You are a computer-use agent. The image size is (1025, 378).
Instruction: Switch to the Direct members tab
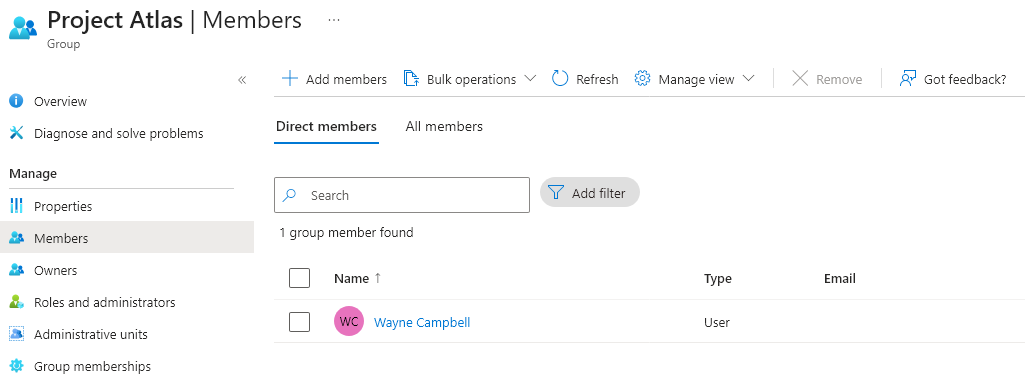point(326,126)
